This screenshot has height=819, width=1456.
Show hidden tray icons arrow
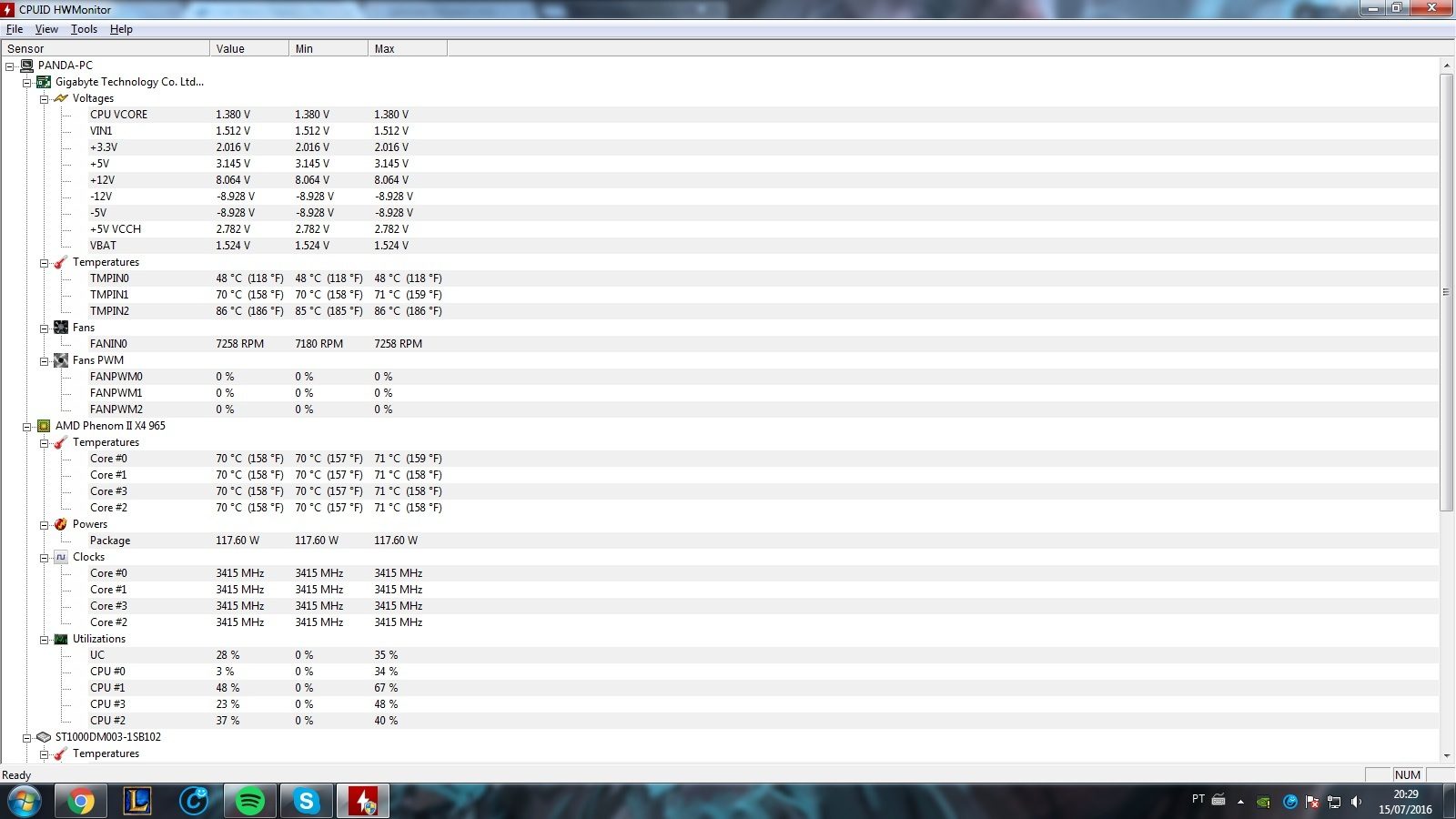1240,802
